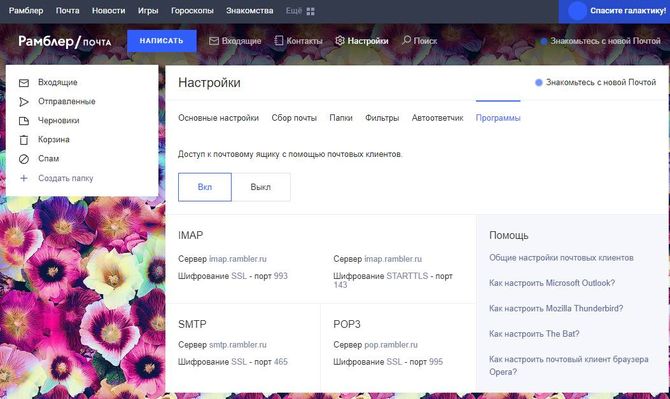Open the Папки settings tab
The width and height of the screenshot is (670, 399).
[x=341, y=118]
